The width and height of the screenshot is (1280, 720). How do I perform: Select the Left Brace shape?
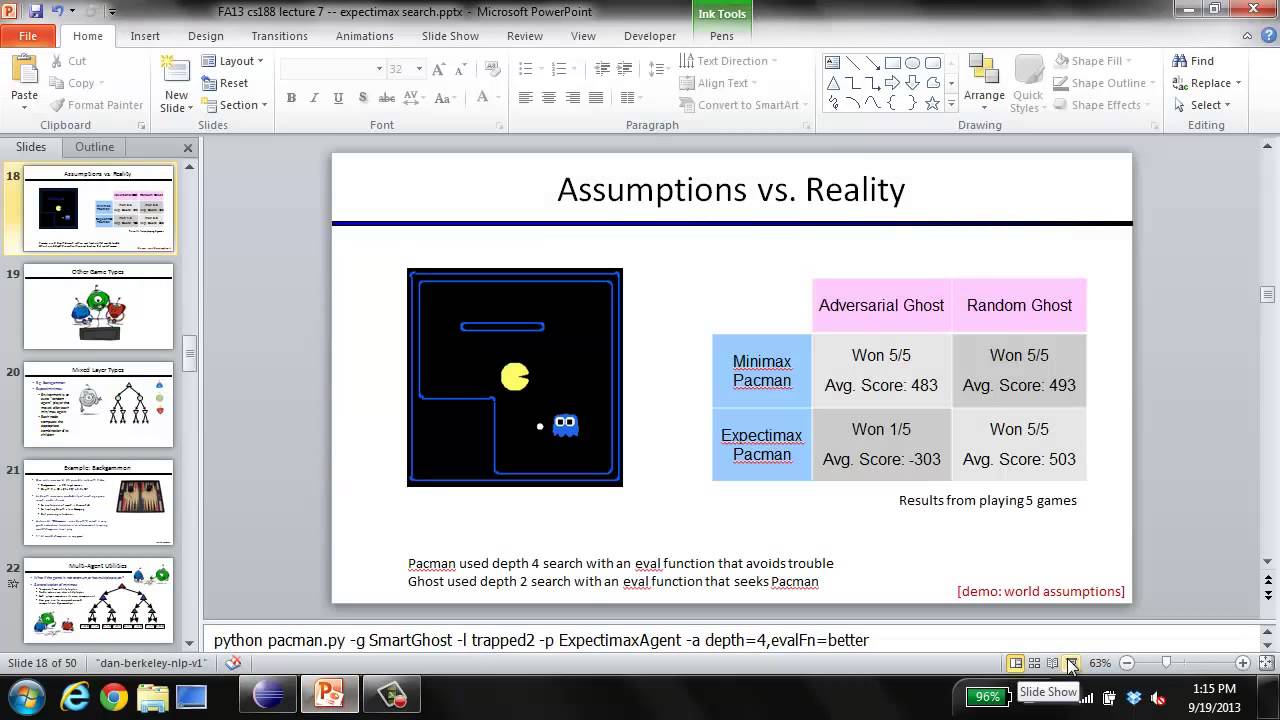tap(893, 103)
